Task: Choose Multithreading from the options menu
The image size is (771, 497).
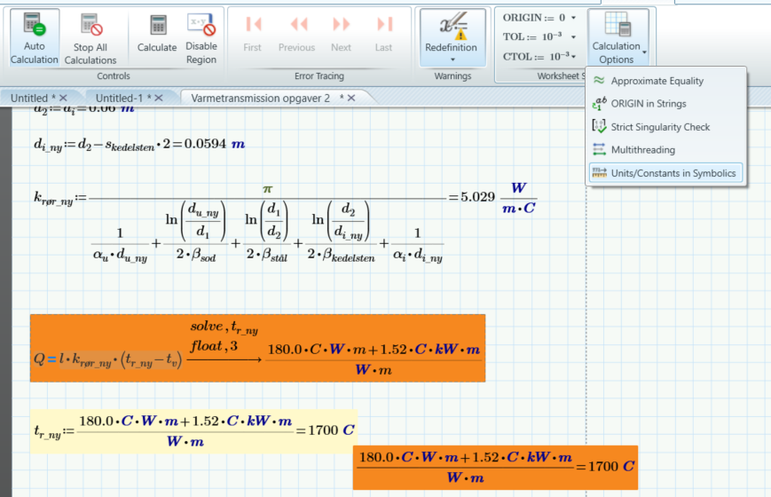Action: tap(643, 150)
